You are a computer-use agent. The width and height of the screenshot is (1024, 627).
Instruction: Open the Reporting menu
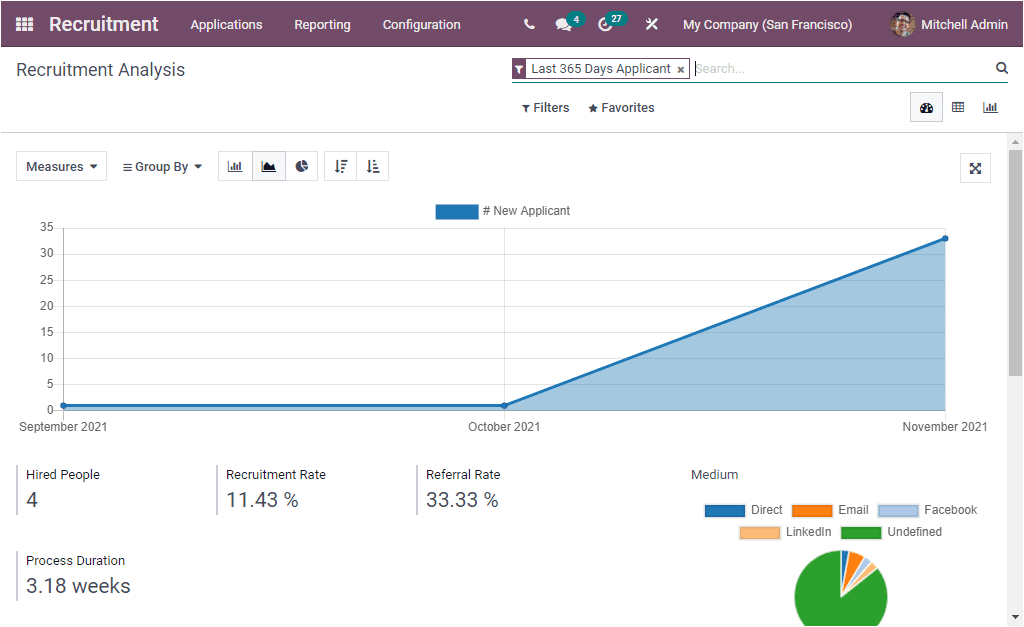[322, 24]
